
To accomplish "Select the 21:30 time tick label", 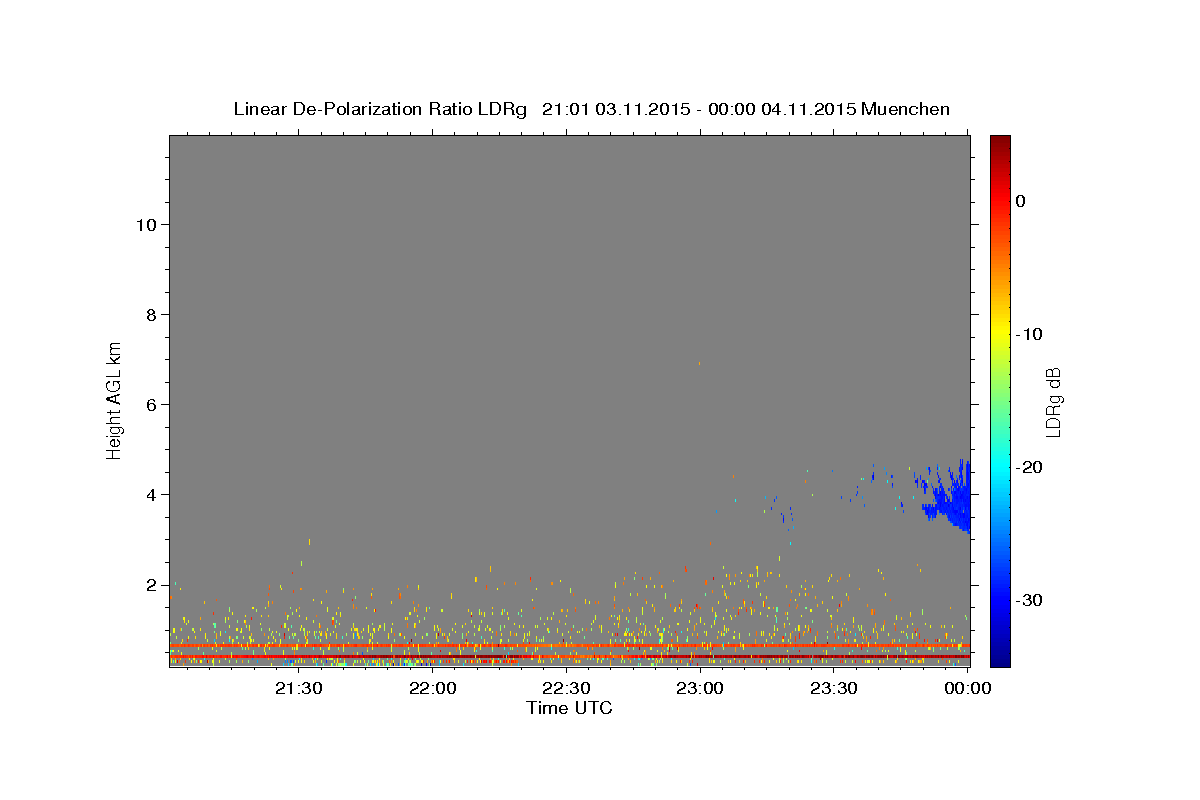I will tap(298, 688).
